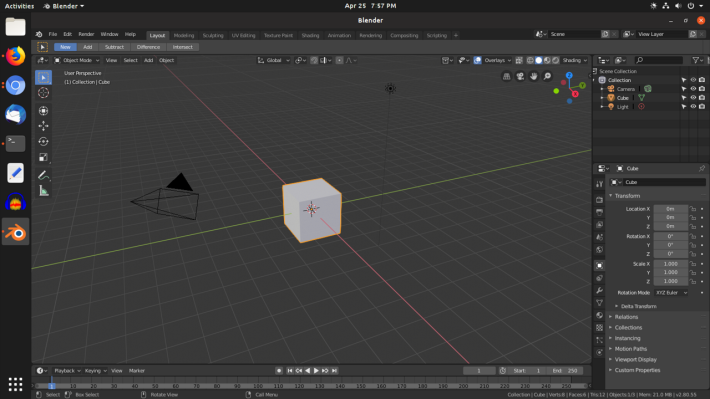Select rendered shading mode icon
Image resolution: width=710 pixels, height=399 pixels.
click(x=556, y=60)
